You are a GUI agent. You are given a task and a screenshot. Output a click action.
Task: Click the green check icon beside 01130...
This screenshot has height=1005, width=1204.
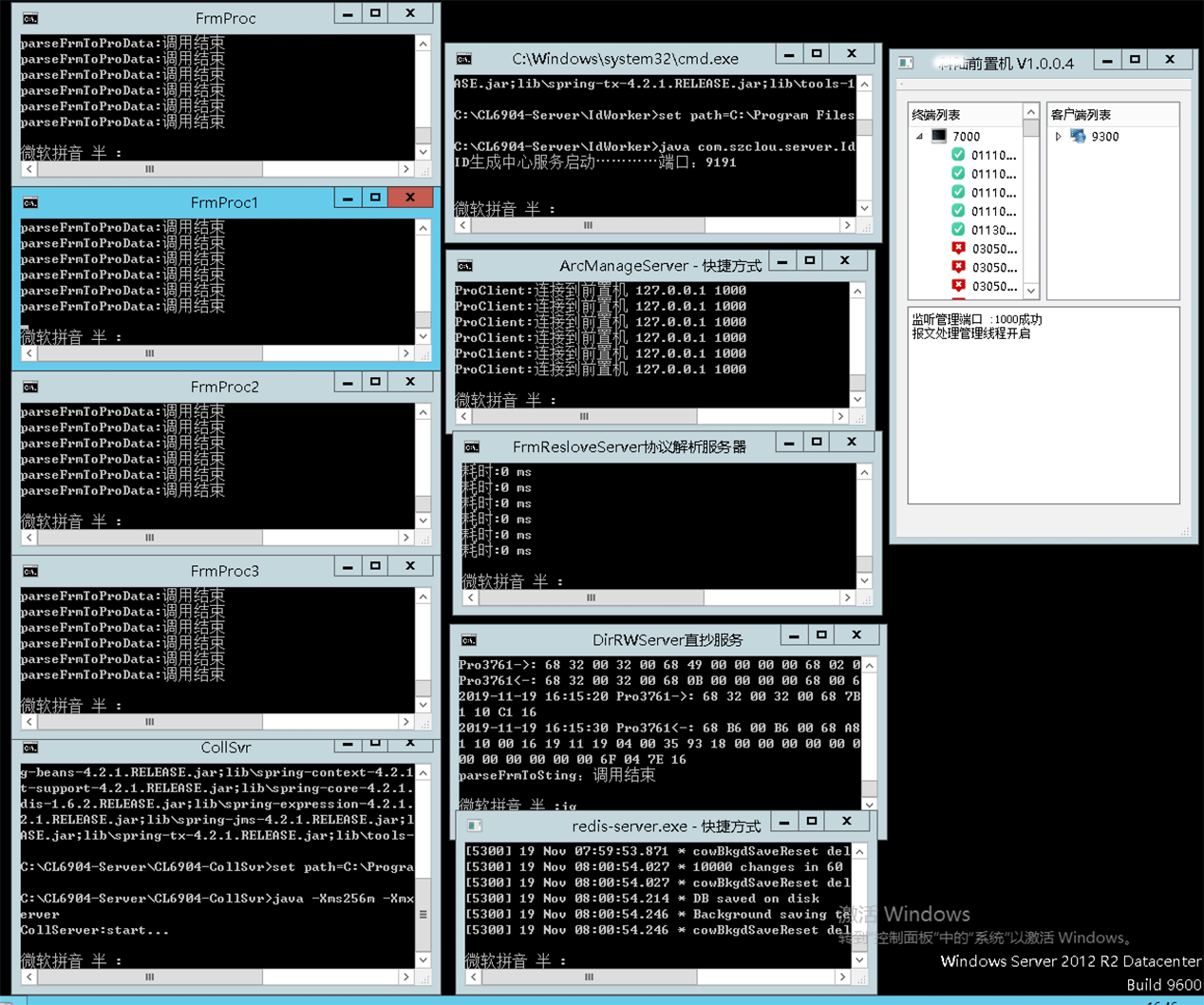click(958, 230)
